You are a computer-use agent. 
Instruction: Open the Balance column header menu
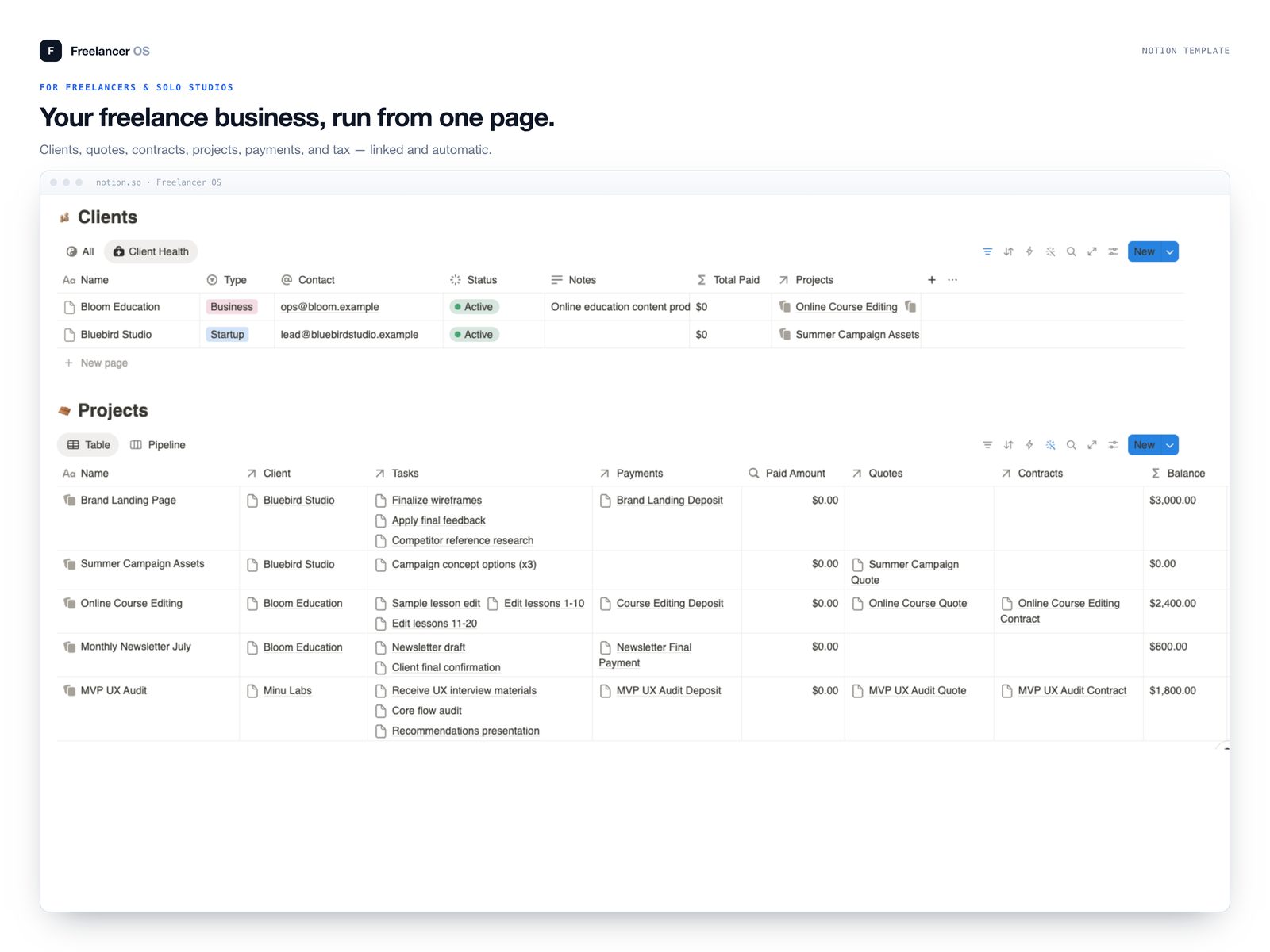(x=1178, y=474)
